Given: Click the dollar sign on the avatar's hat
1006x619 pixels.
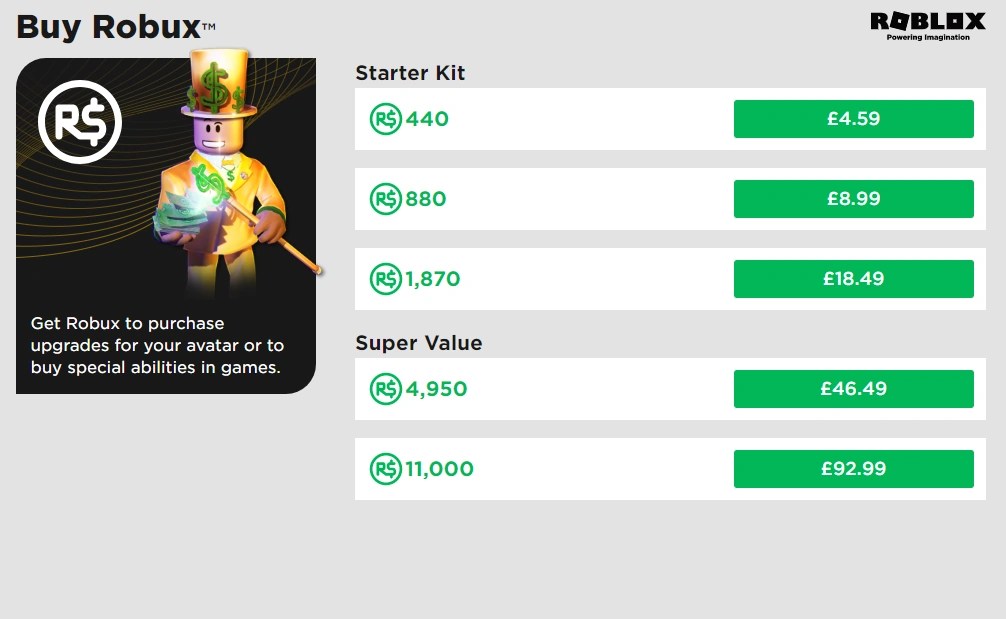Looking at the screenshot, I should coord(215,87).
